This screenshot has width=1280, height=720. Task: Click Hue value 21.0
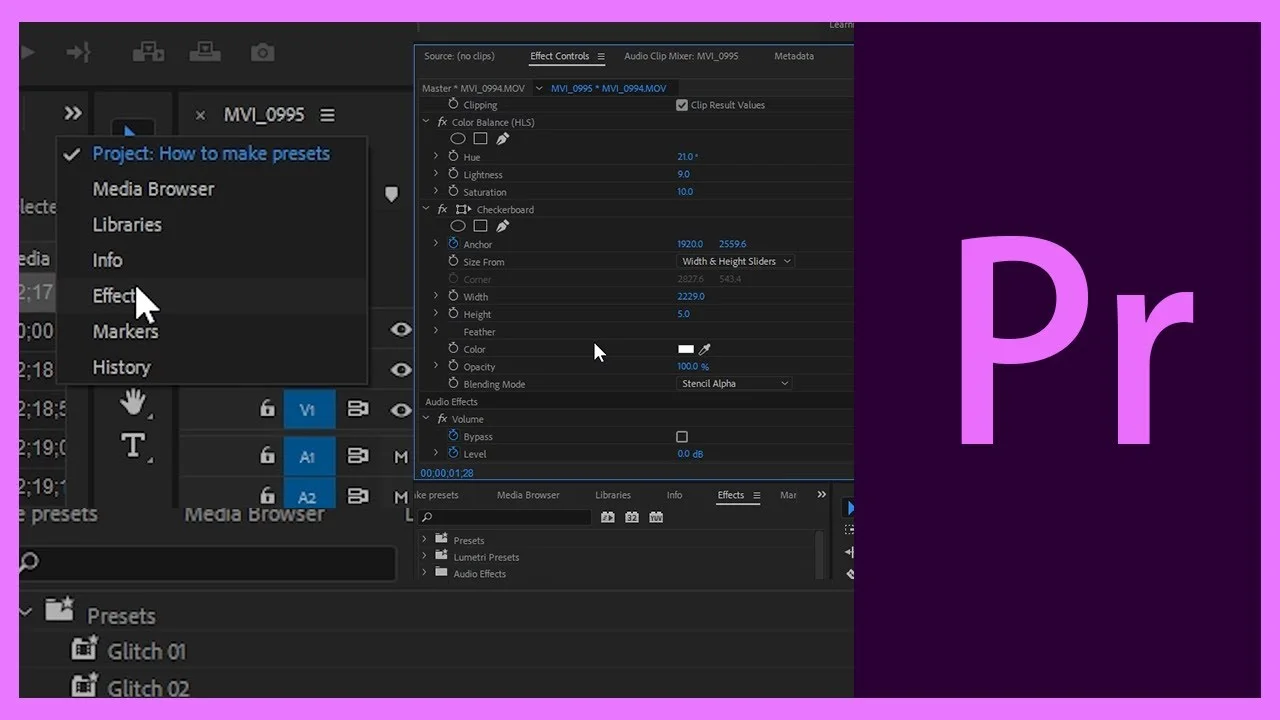point(686,157)
